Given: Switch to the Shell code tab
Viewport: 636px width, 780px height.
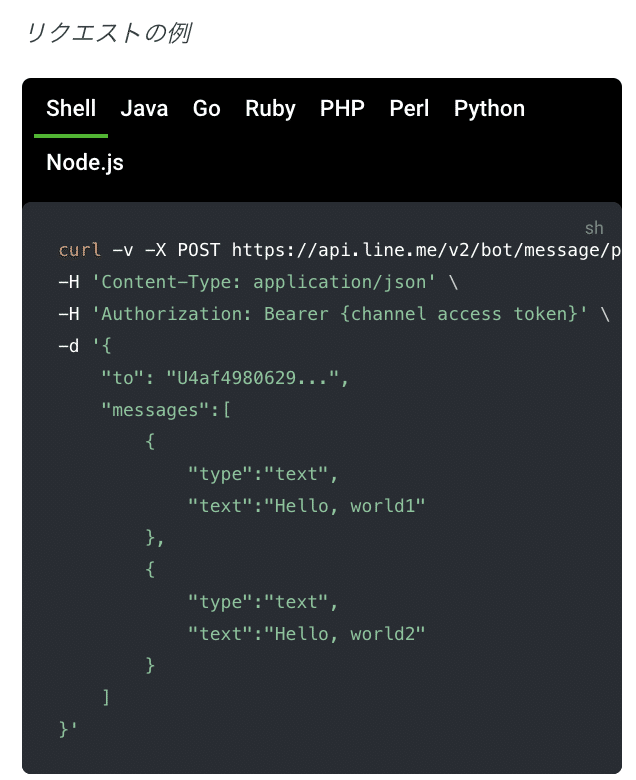Looking at the screenshot, I should pyautogui.click(x=71, y=109).
